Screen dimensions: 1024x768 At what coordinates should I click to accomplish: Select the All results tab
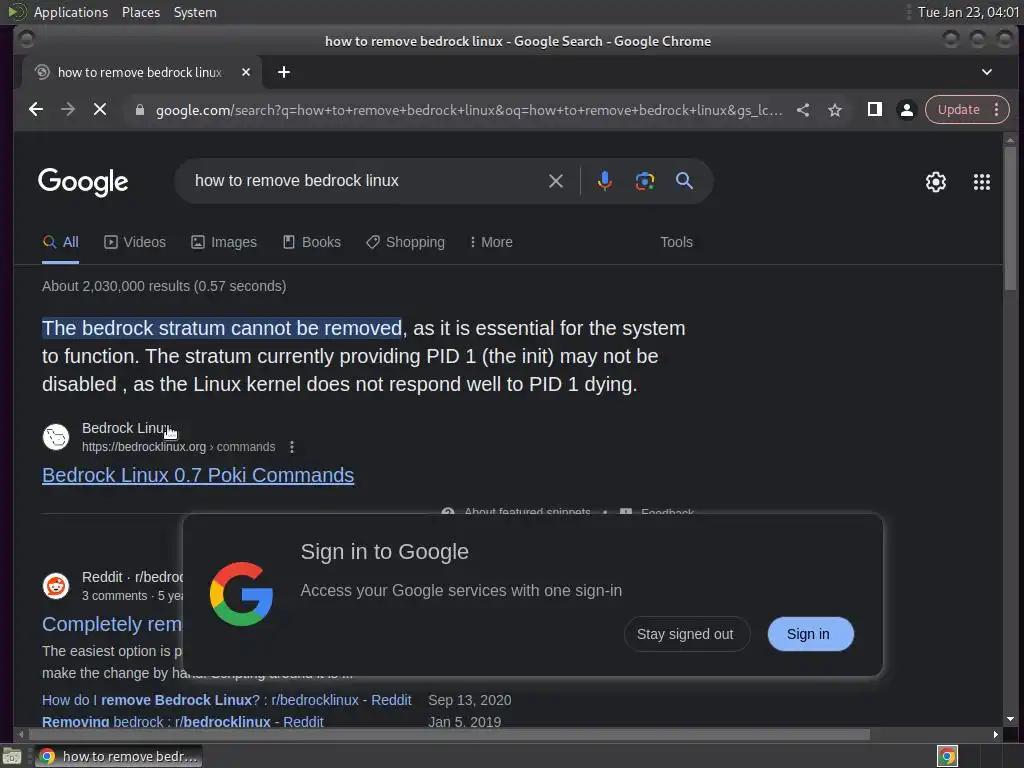click(61, 242)
